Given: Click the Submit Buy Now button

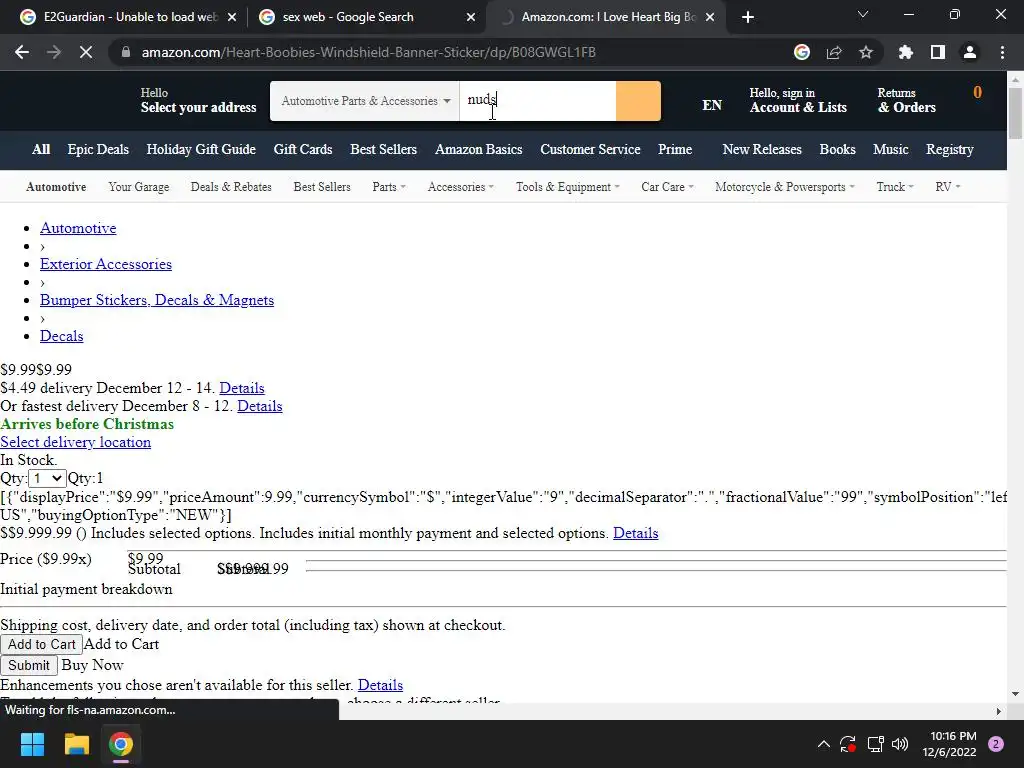Looking at the screenshot, I should (29, 665).
